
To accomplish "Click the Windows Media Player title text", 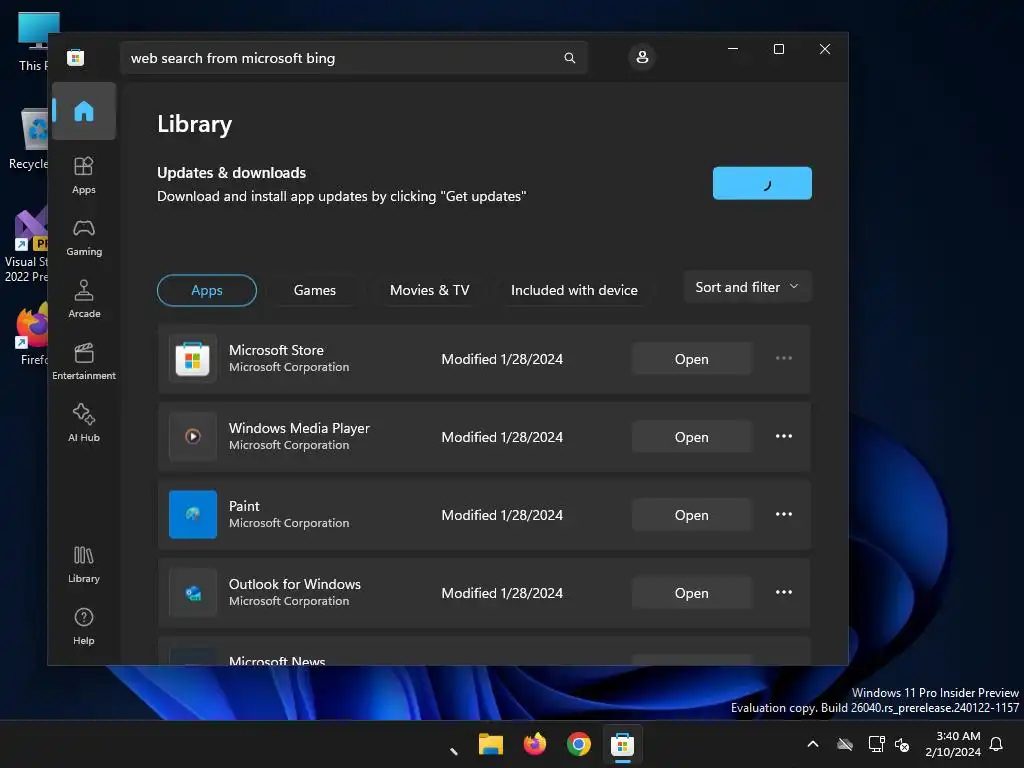I will (x=299, y=428).
